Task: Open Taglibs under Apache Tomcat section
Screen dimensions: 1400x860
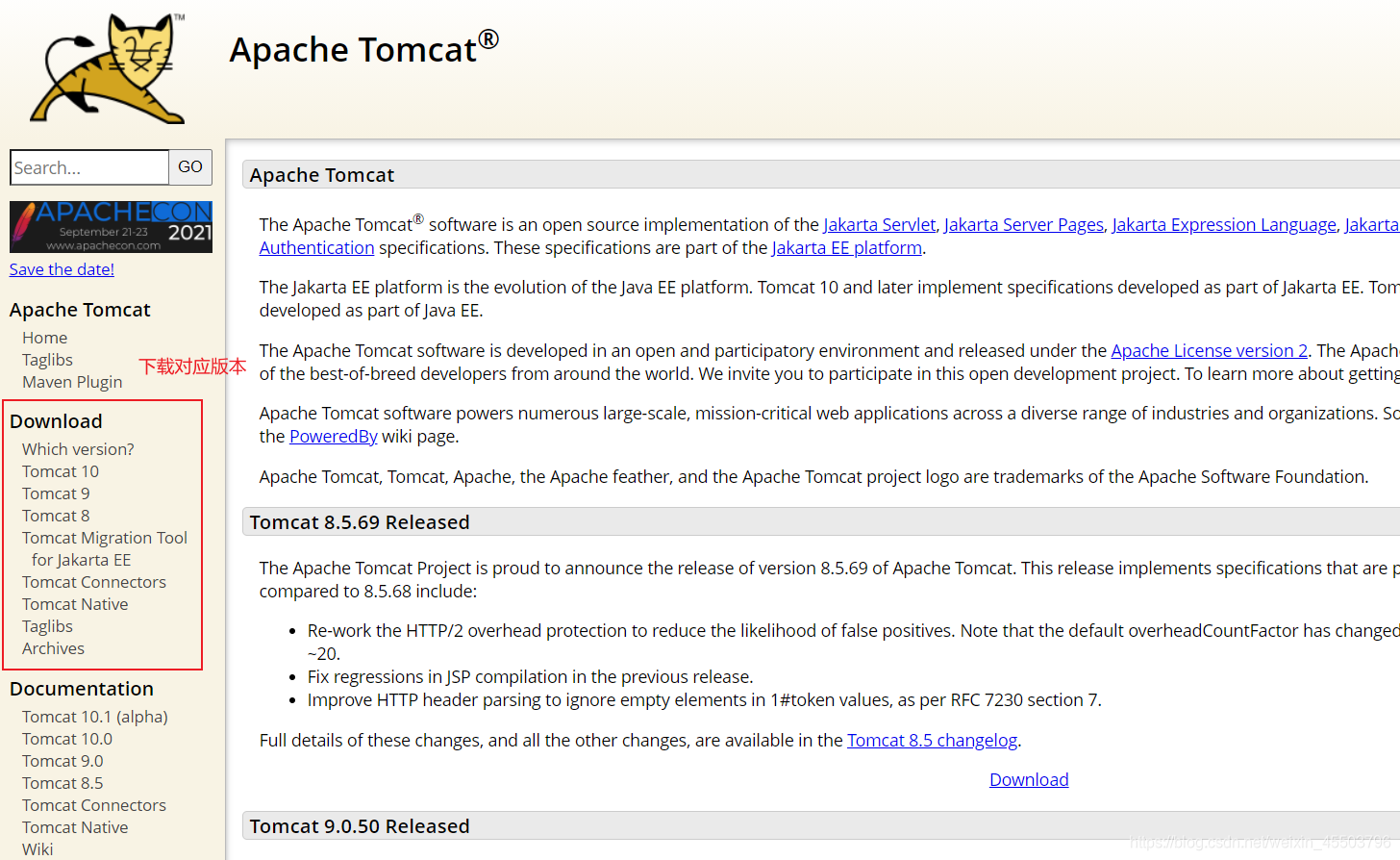Action: click(x=47, y=360)
